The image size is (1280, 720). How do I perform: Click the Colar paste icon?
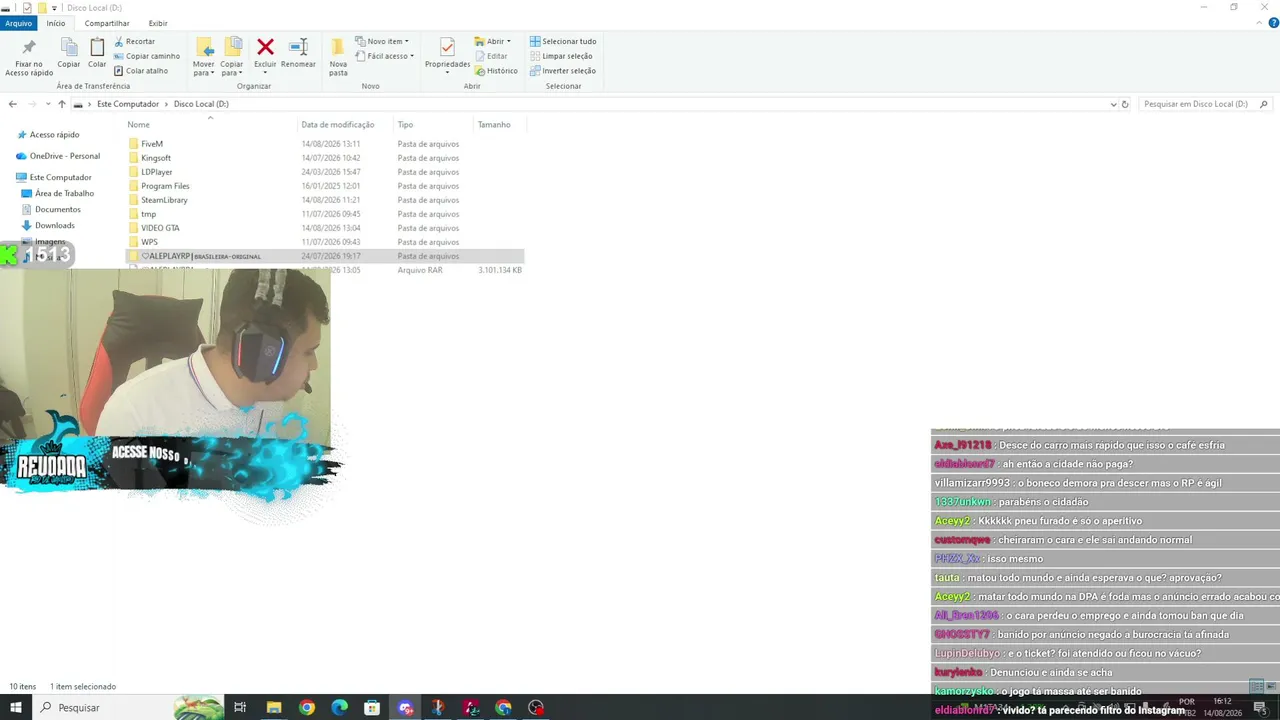(x=97, y=54)
